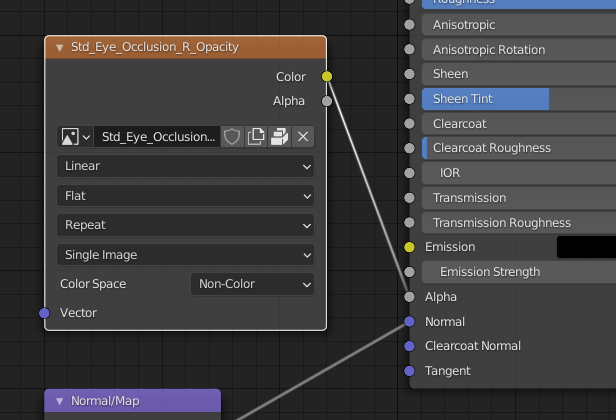616x420 pixels.
Task: Click the Clearcoat Normal label
Action: pos(473,346)
